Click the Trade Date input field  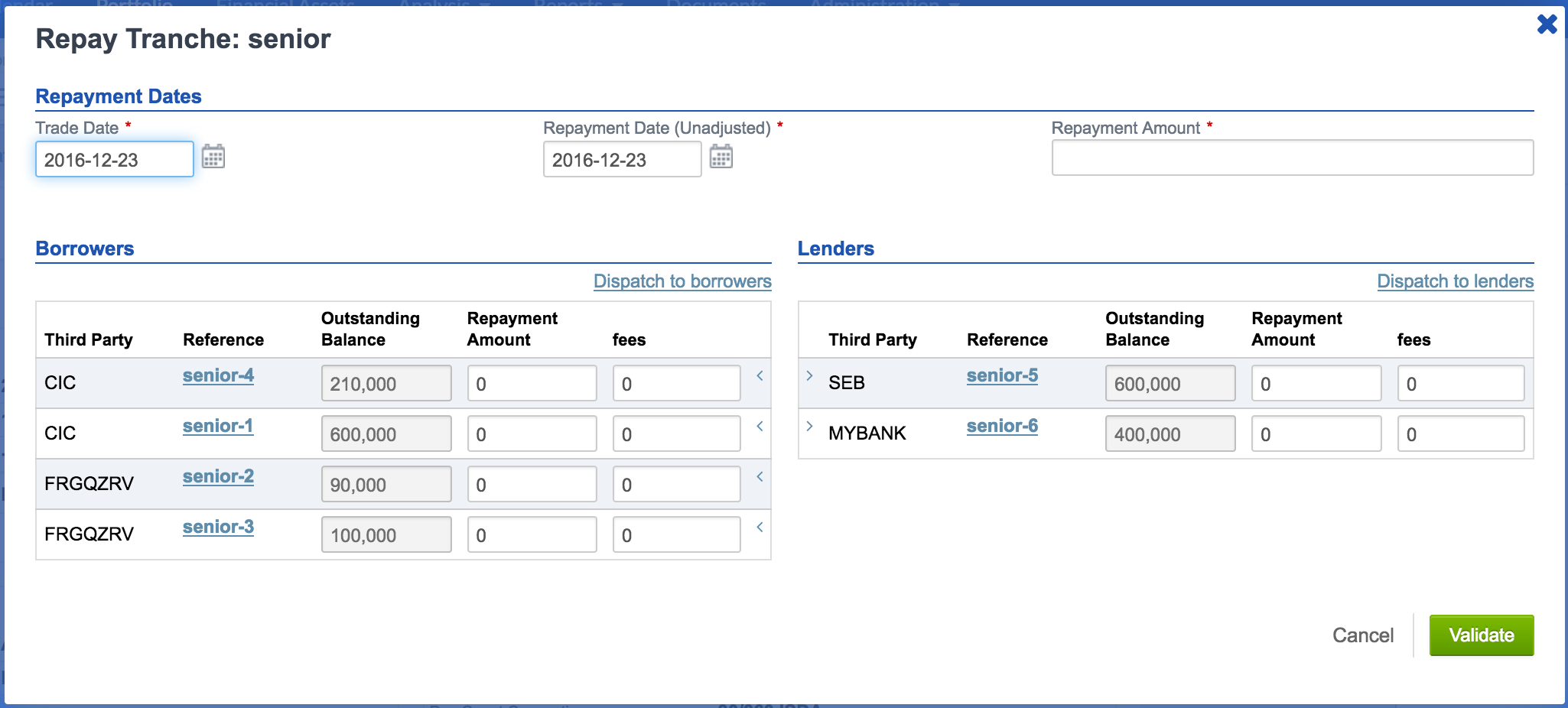pyautogui.click(x=114, y=160)
